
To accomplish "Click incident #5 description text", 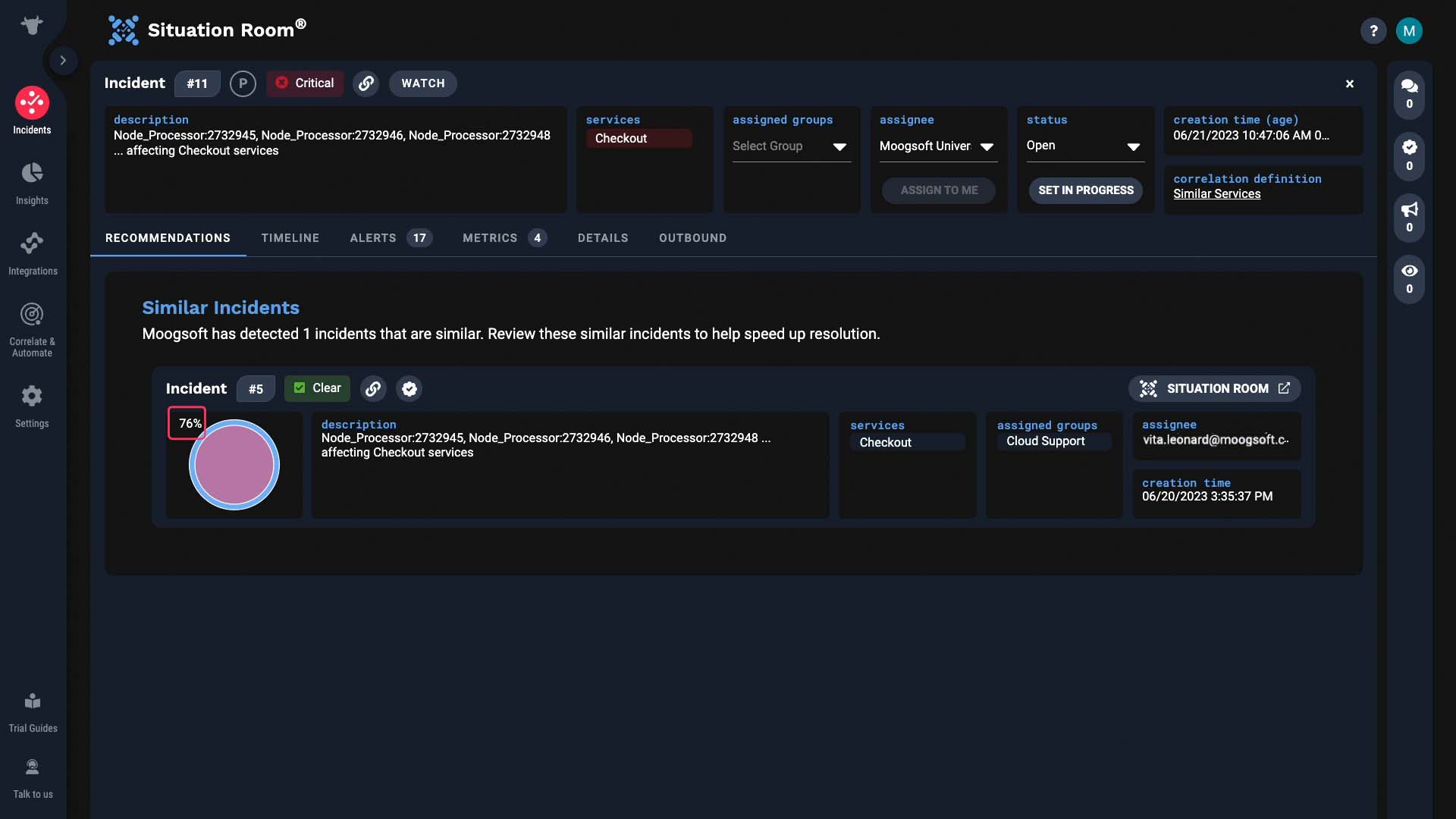I will [546, 445].
